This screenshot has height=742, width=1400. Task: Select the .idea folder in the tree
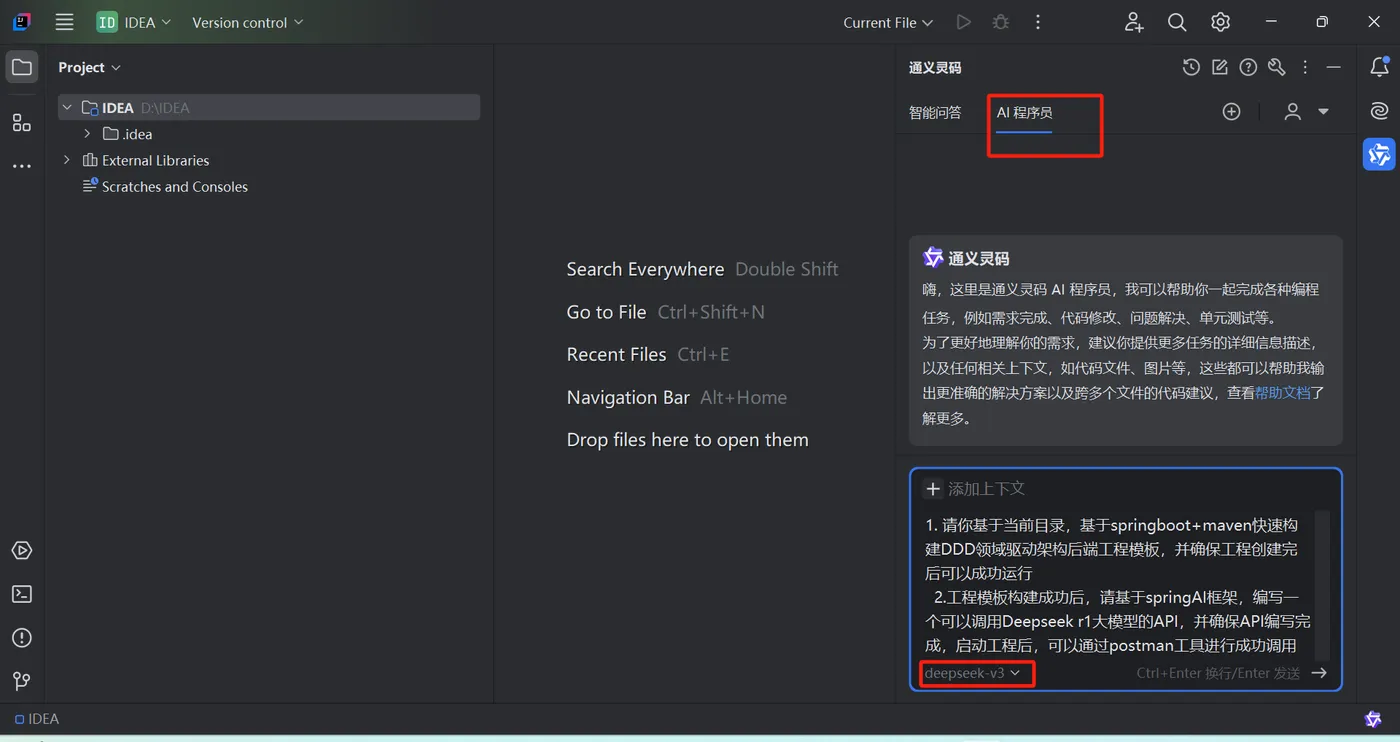point(128,134)
